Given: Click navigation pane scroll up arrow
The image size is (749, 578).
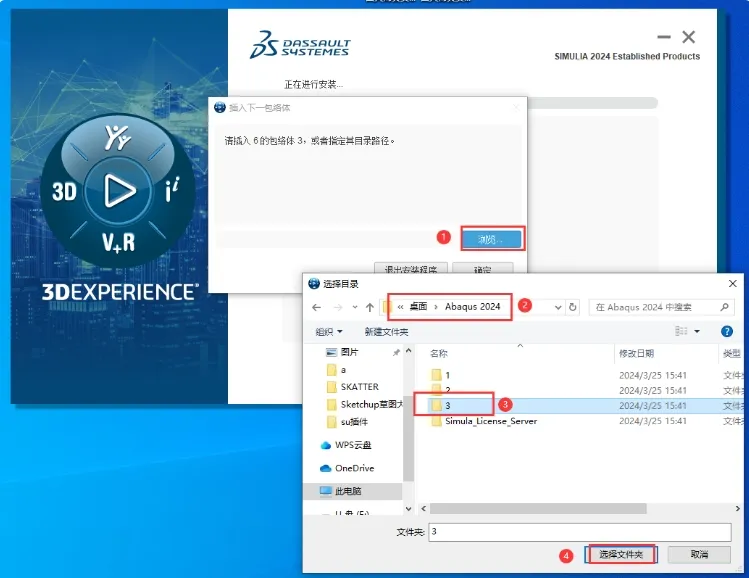Looking at the screenshot, I should point(408,350).
